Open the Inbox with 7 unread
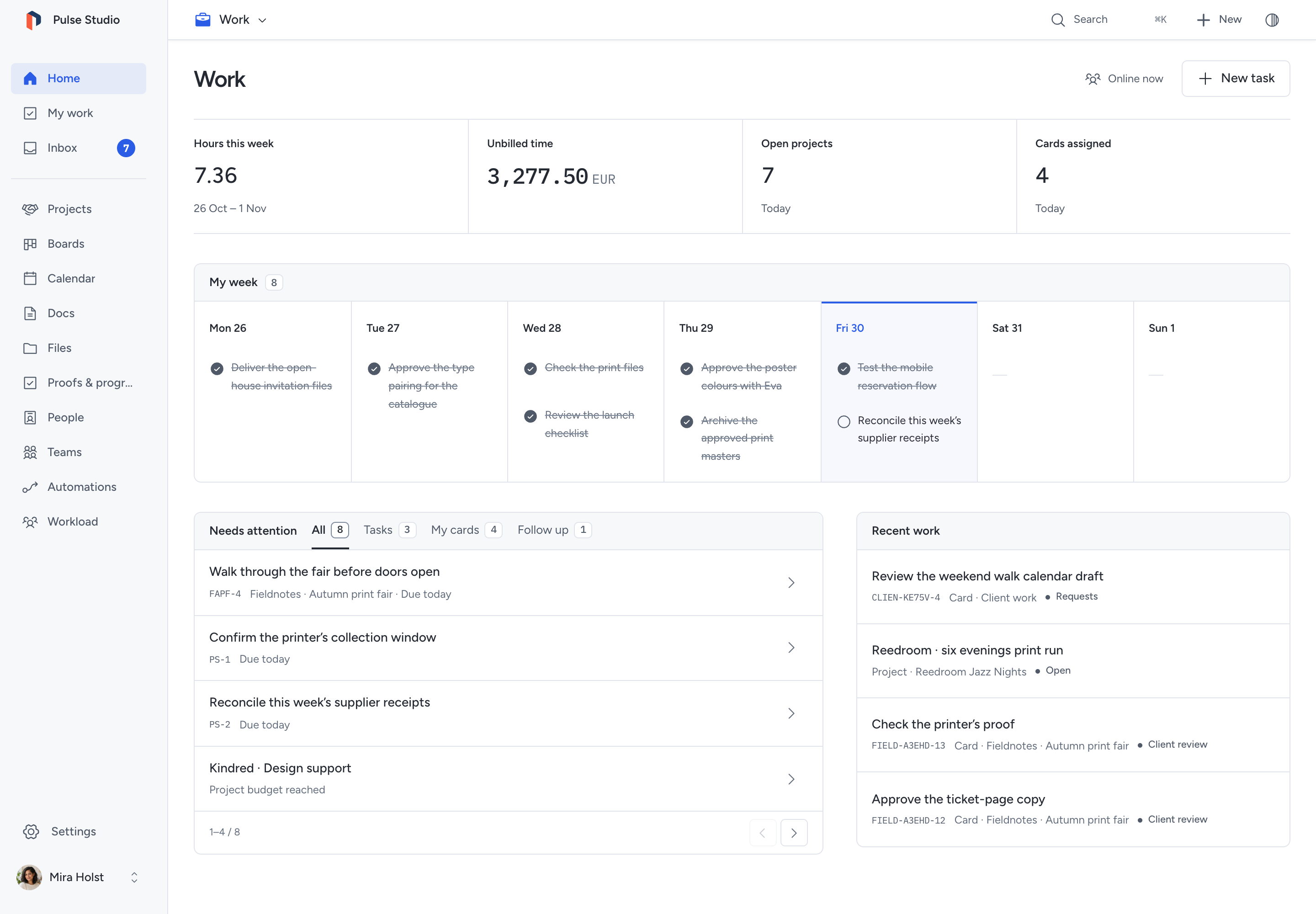Viewport: 1316px width, 914px height. (x=79, y=148)
